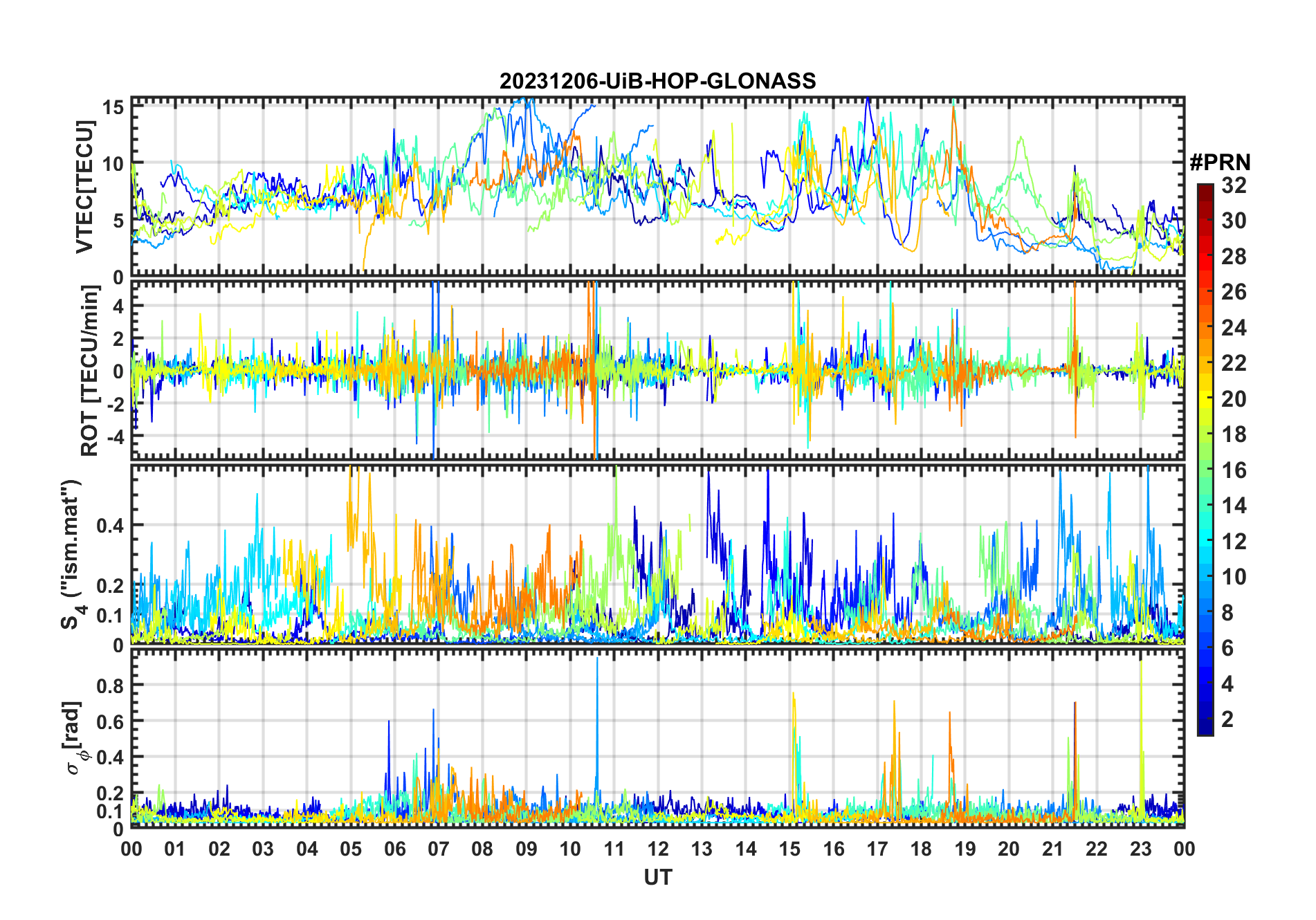Click the x-axis tick label 21
This screenshot has width=1316, height=920.
1052,849
